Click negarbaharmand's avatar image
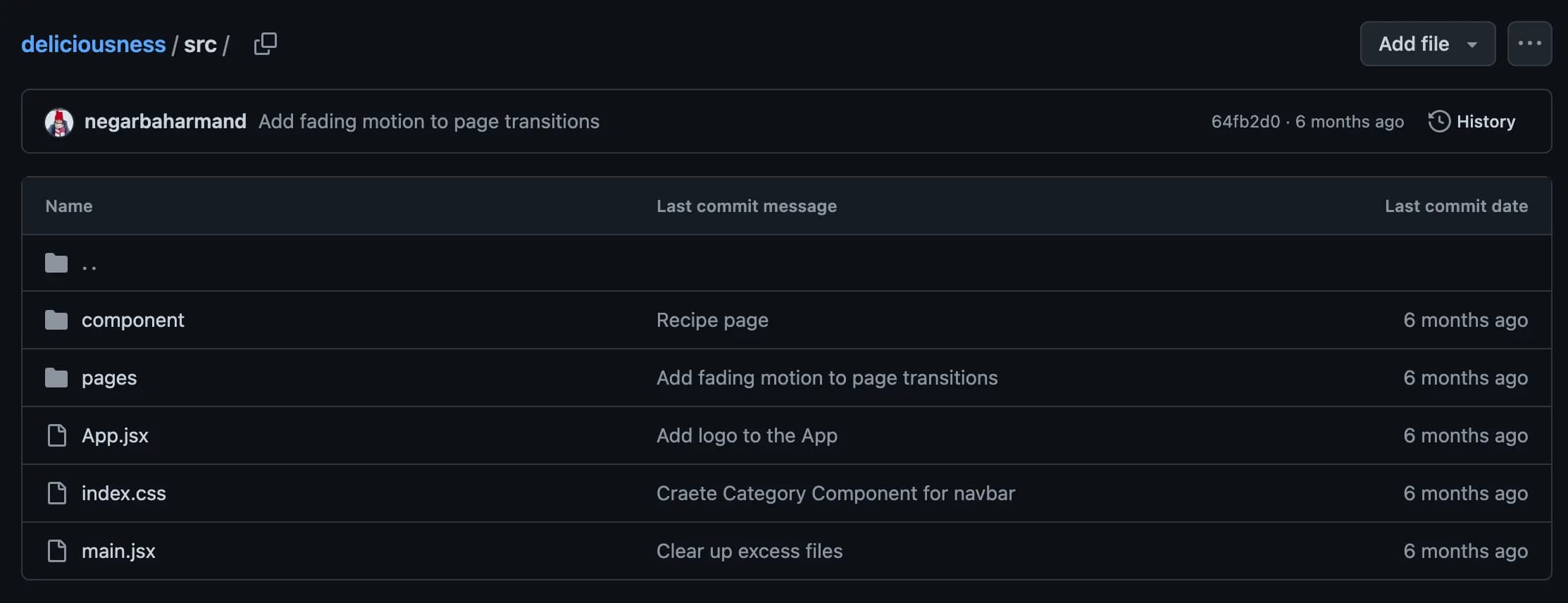 coord(59,122)
